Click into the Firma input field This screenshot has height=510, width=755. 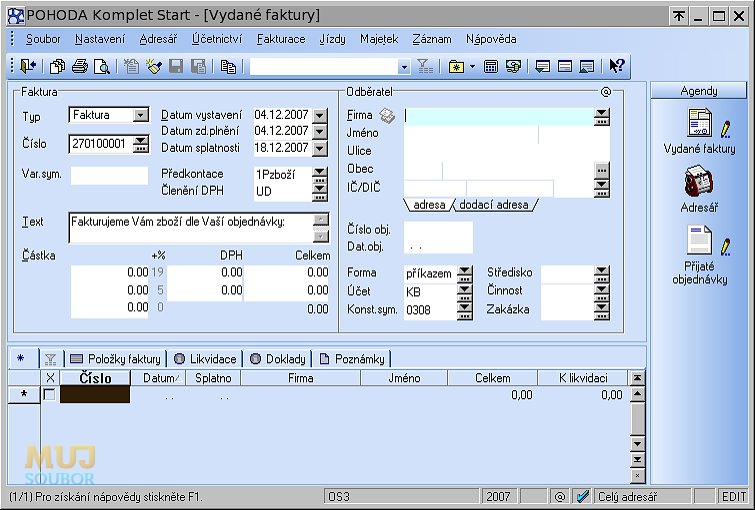click(x=499, y=116)
